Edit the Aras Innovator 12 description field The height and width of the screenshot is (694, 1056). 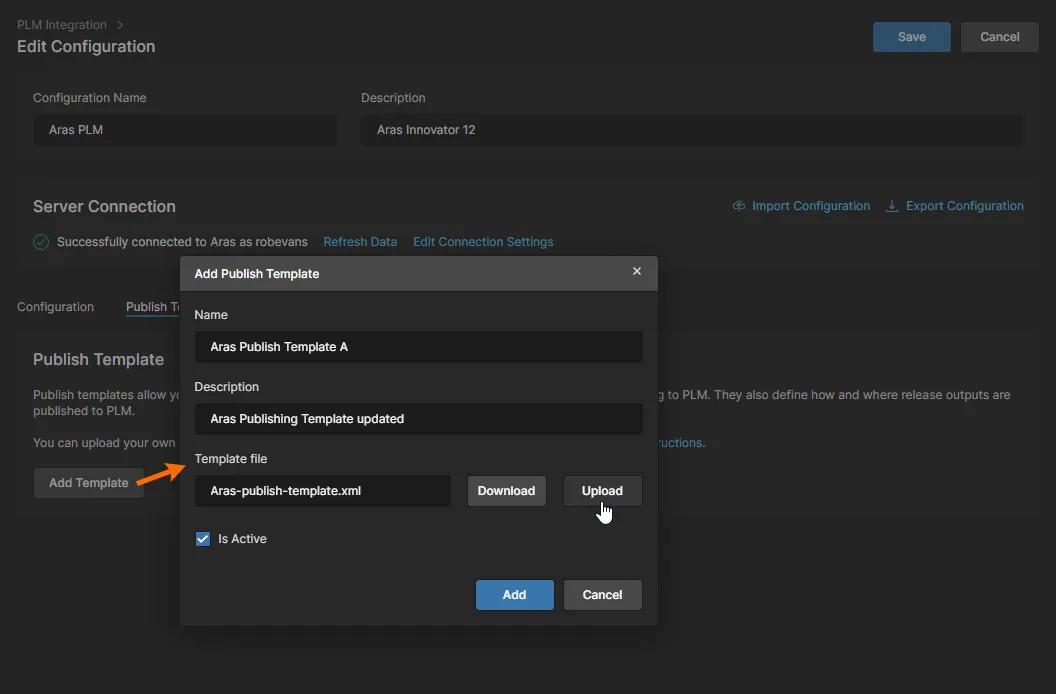point(692,129)
